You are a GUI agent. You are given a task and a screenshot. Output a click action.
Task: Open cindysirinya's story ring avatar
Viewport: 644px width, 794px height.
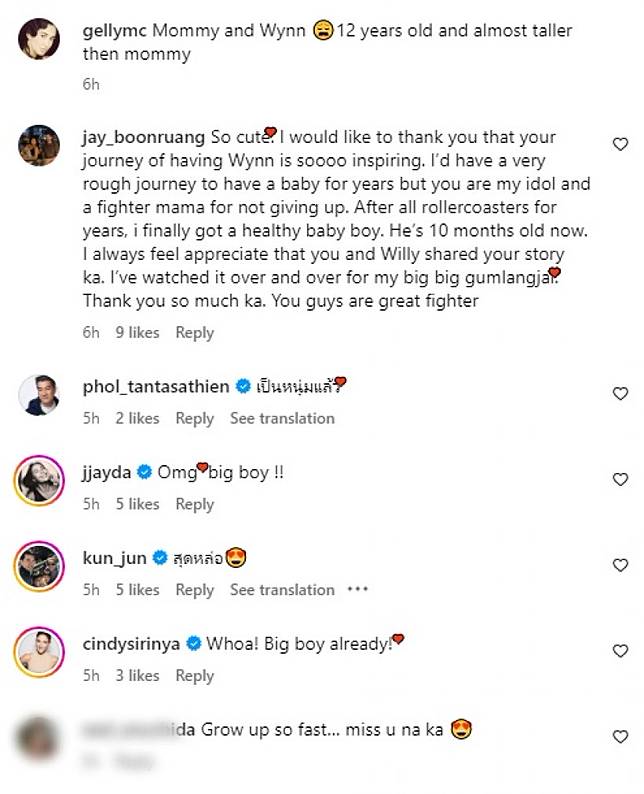pyautogui.click(x=39, y=653)
